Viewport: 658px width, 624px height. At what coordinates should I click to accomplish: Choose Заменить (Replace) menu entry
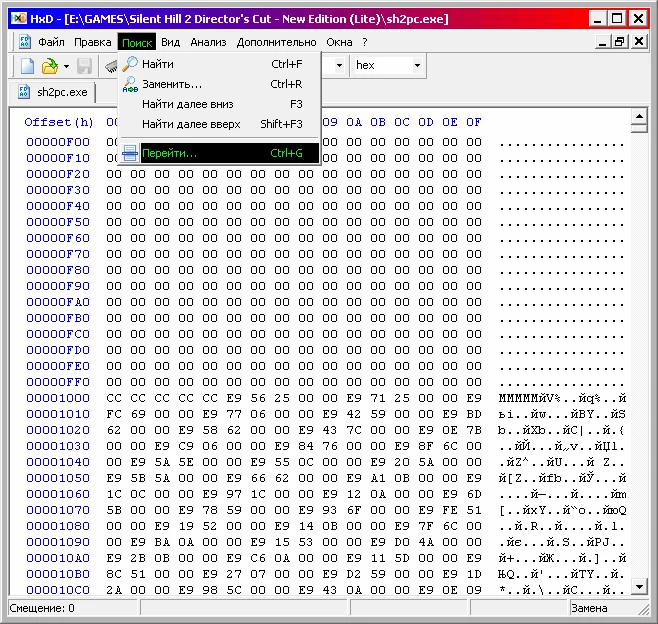coord(171,84)
